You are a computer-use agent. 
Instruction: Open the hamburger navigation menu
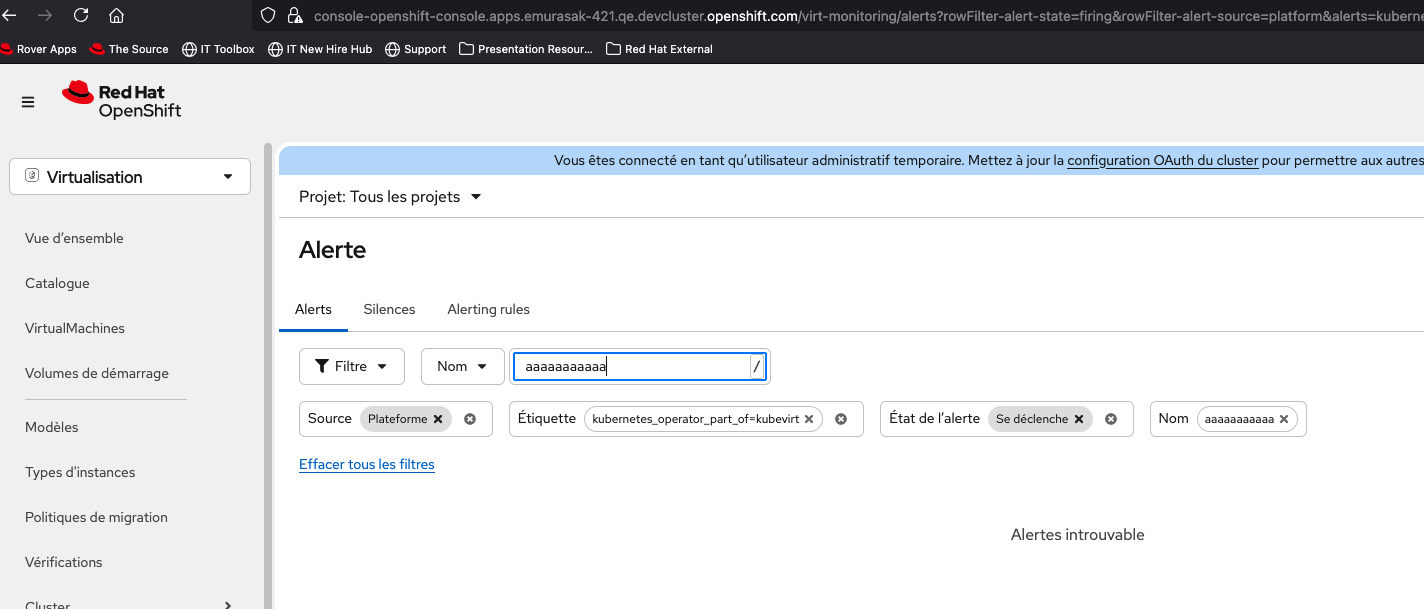tap(28, 102)
